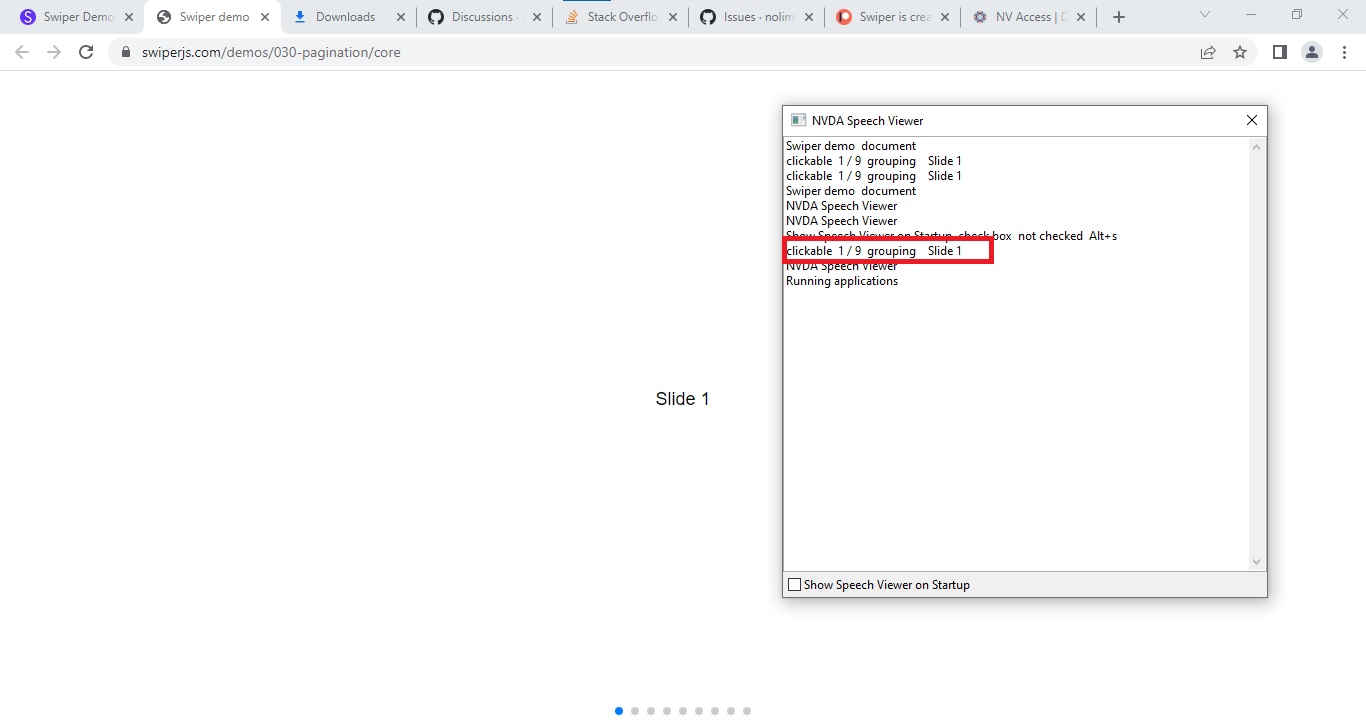This screenshot has width=1366, height=726.
Task: Click the NVDA Speech Viewer title bar icon
Action: click(x=798, y=119)
